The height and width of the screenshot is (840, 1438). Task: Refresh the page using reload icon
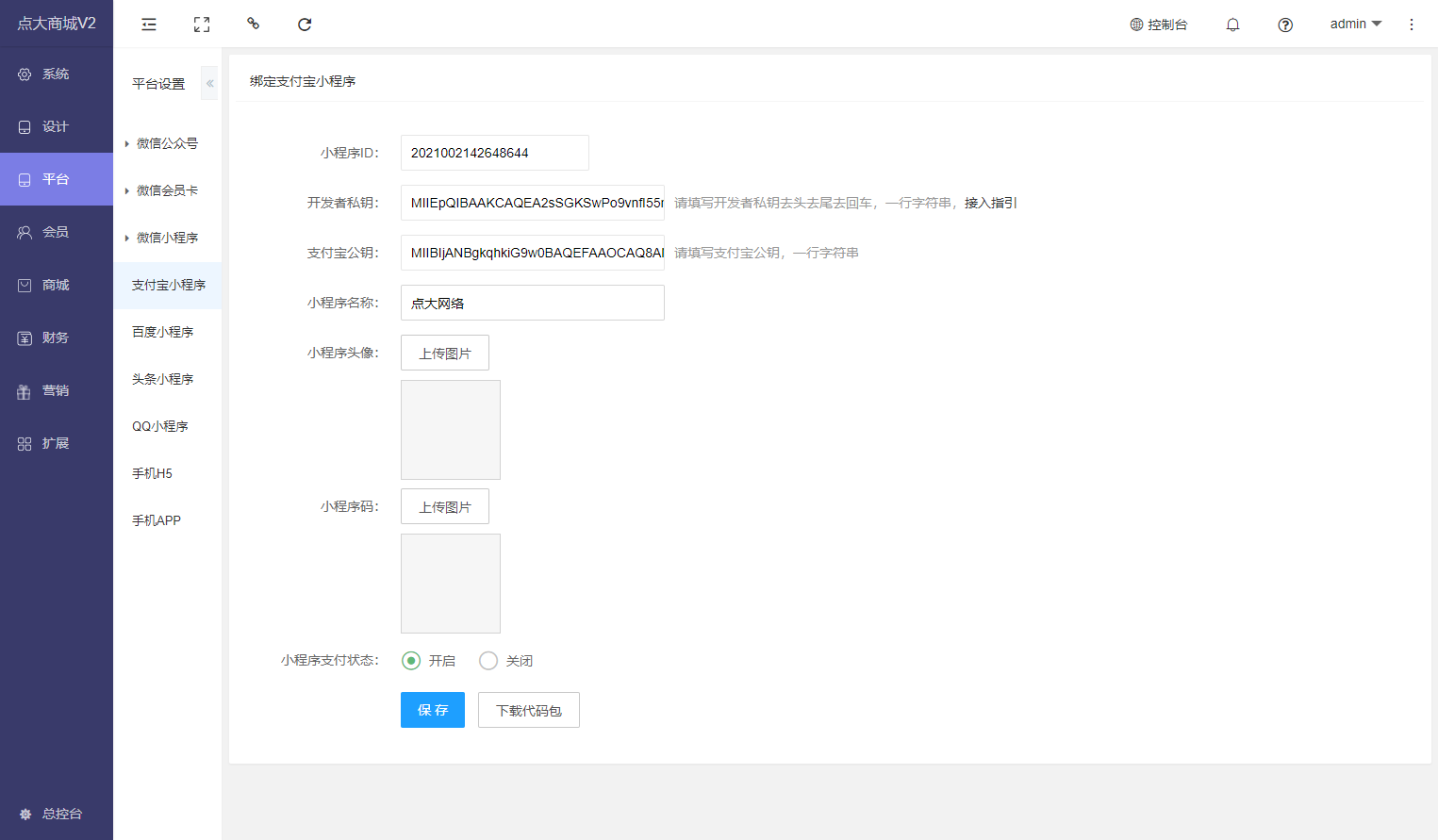[305, 25]
